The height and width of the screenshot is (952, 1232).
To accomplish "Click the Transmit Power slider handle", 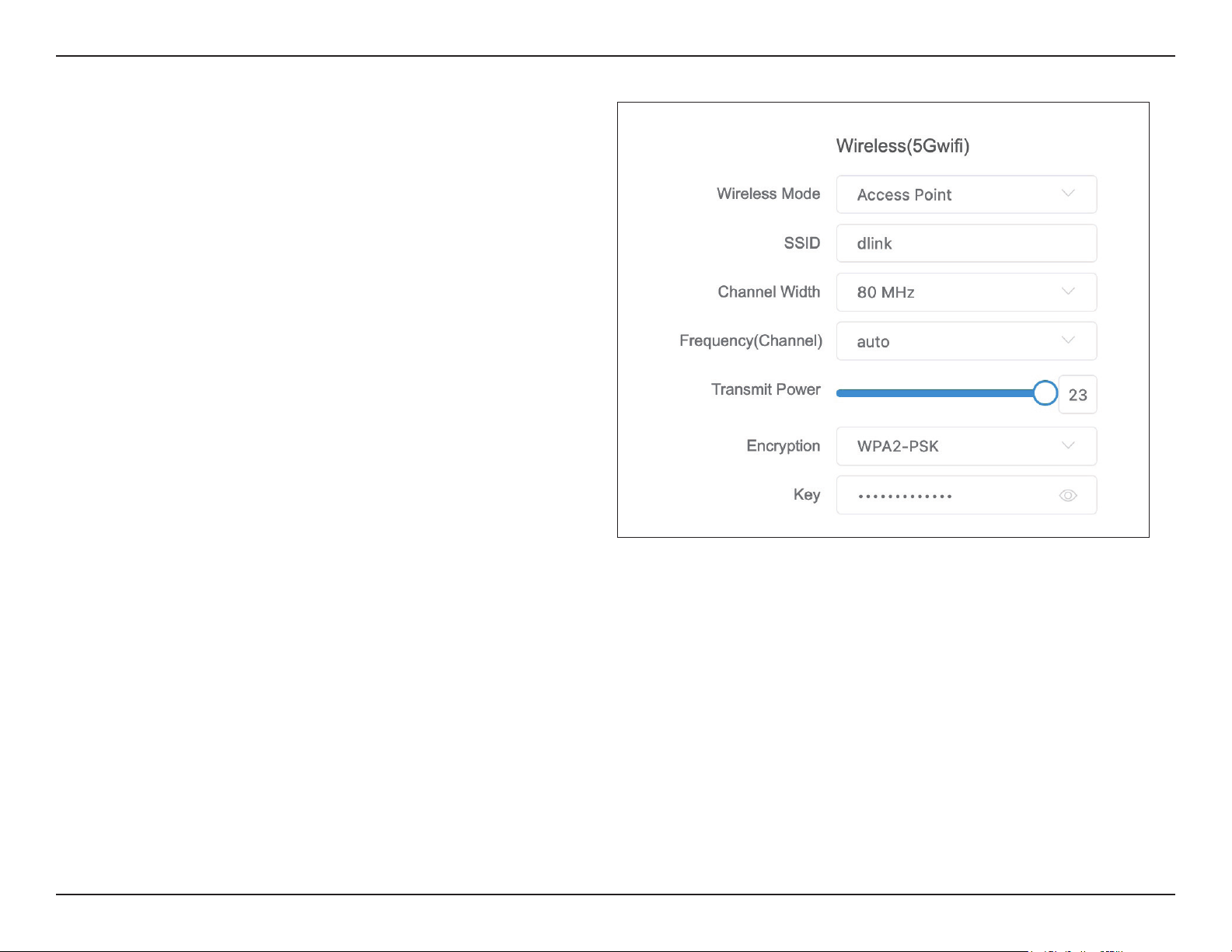I will pos(1045,393).
